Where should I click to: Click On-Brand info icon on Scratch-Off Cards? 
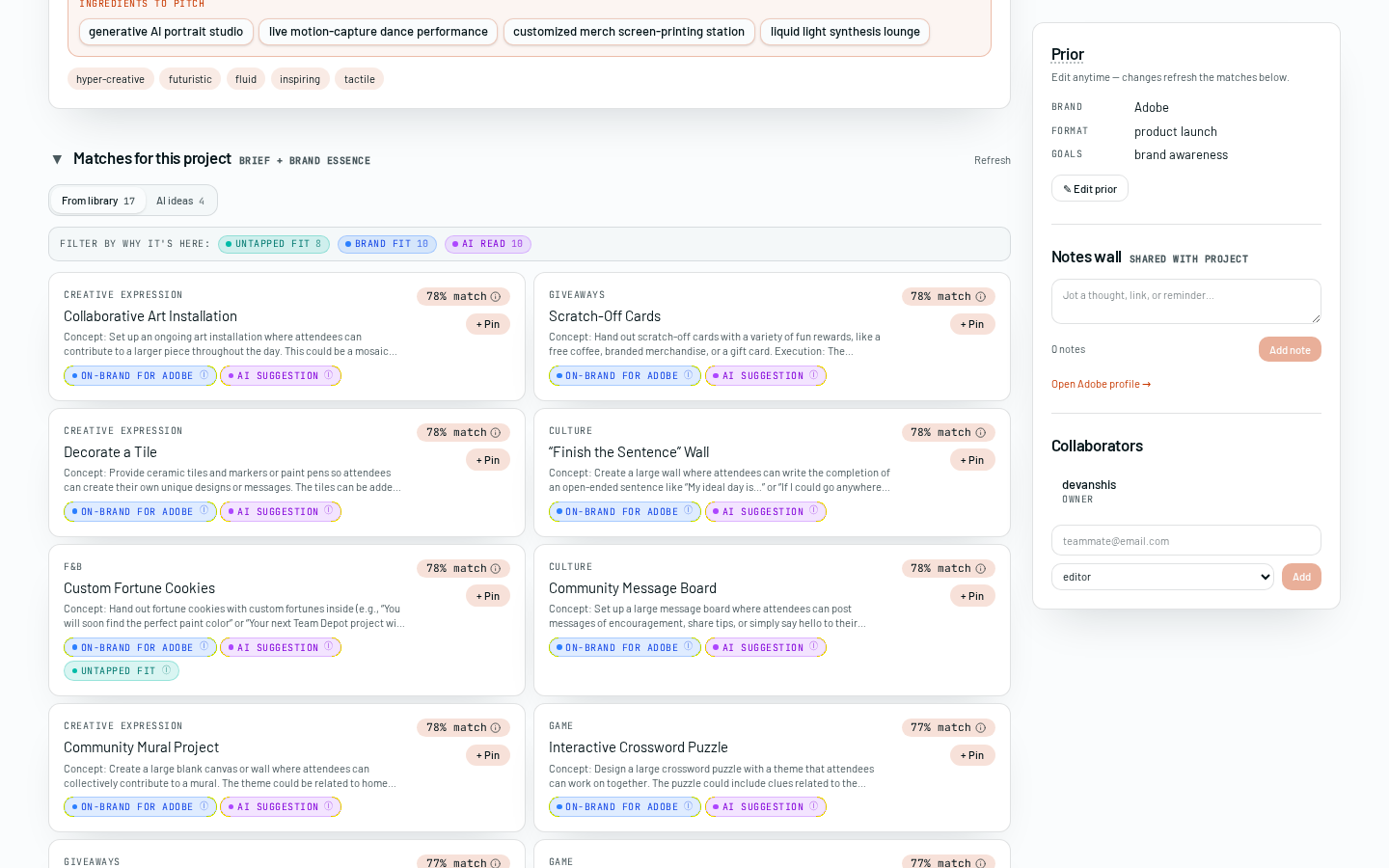point(689,375)
